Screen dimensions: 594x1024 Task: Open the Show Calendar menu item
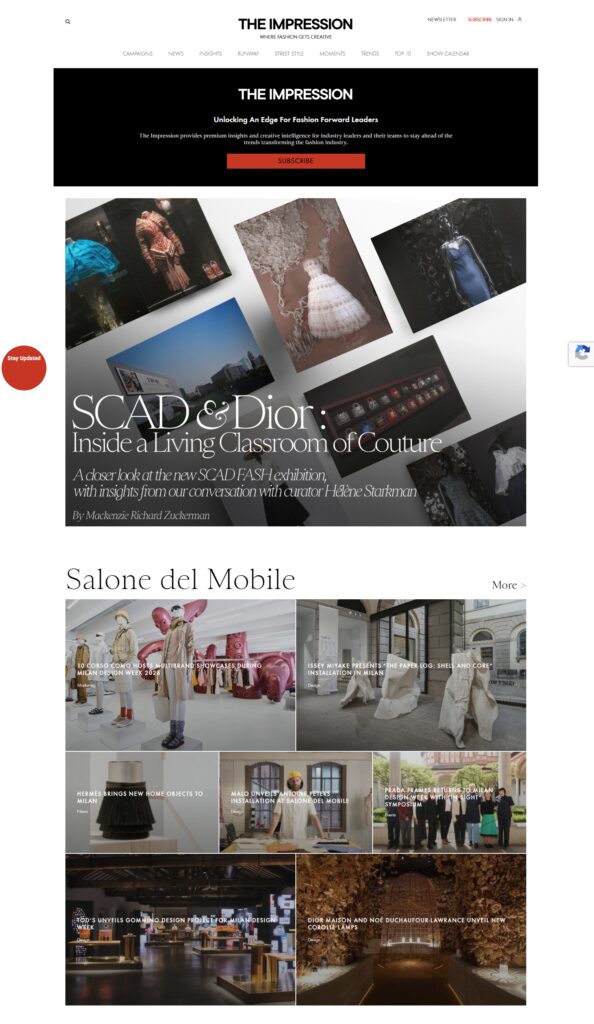point(448,54)
